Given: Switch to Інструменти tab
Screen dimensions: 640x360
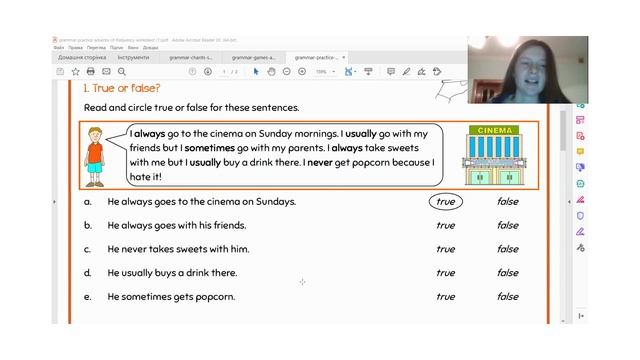Looking at the screenshot, I should tap(133, 58).
